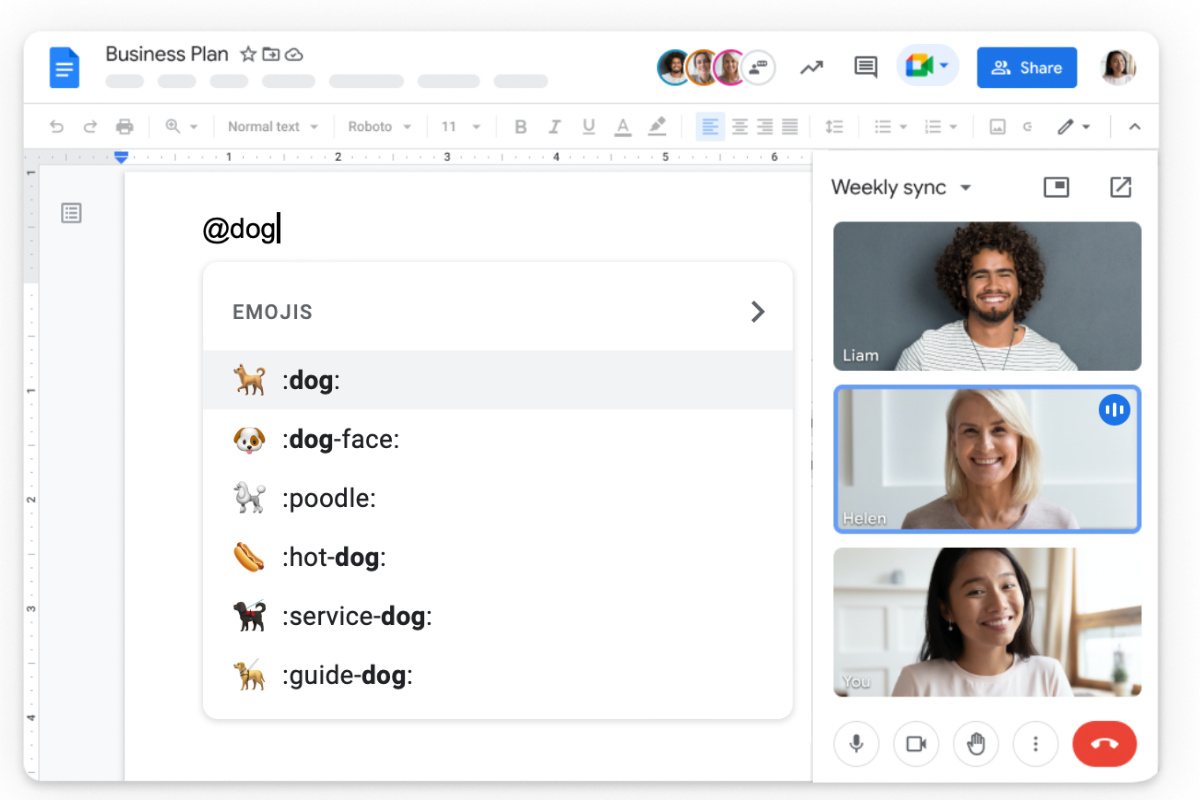Select the :guide-dog: emoji suggestion
This screenshot has height=800, width=1200.
498,675
